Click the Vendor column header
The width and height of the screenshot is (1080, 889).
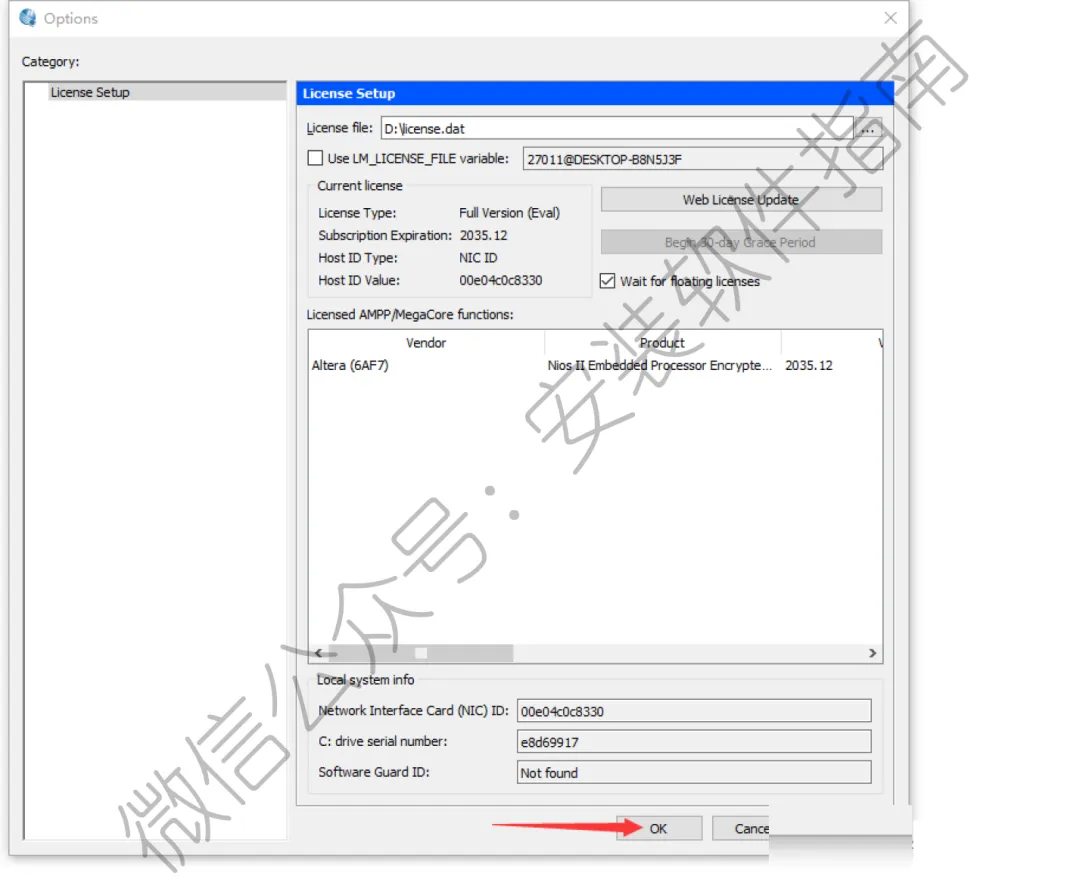coord(426,343)
